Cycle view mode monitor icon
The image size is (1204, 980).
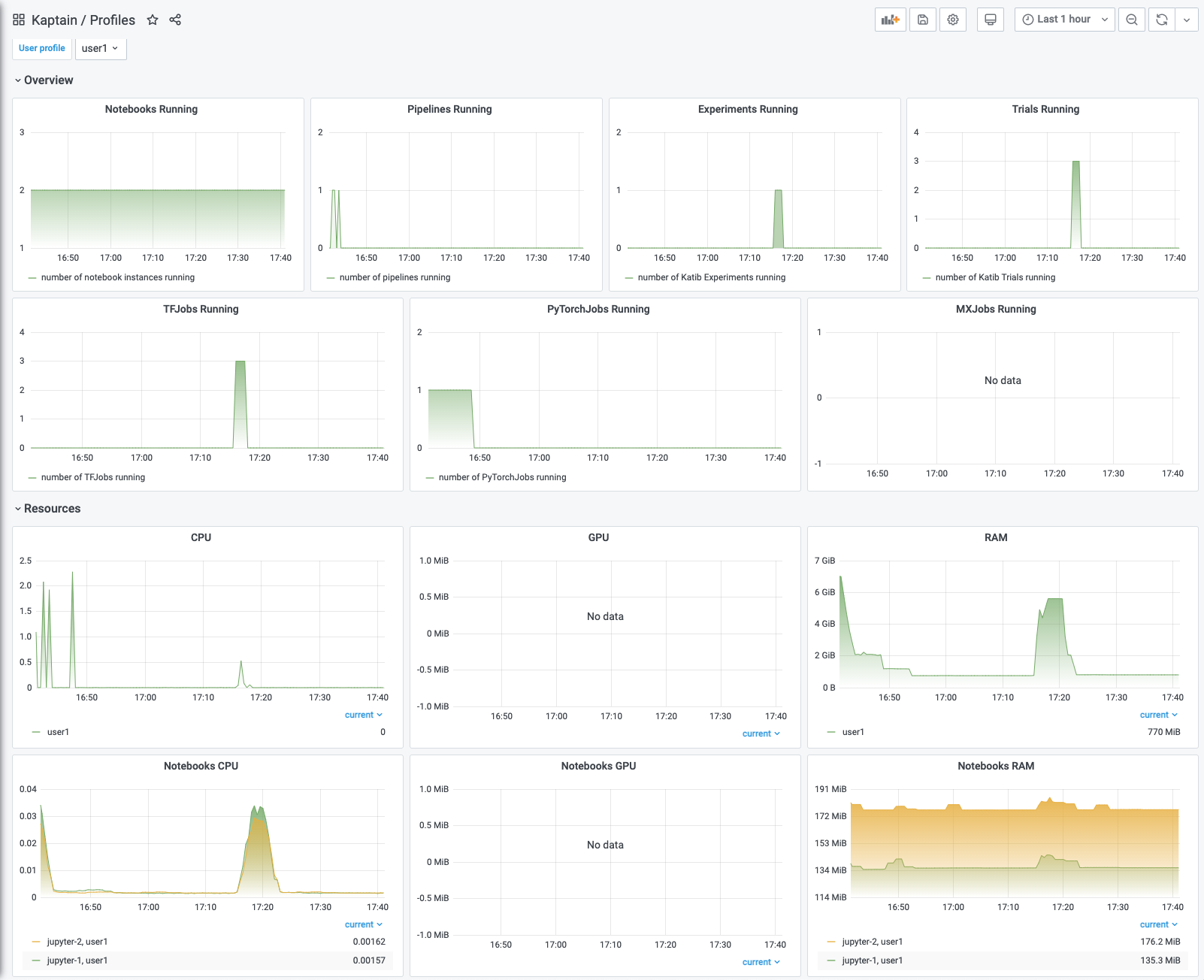coord(991,20)
